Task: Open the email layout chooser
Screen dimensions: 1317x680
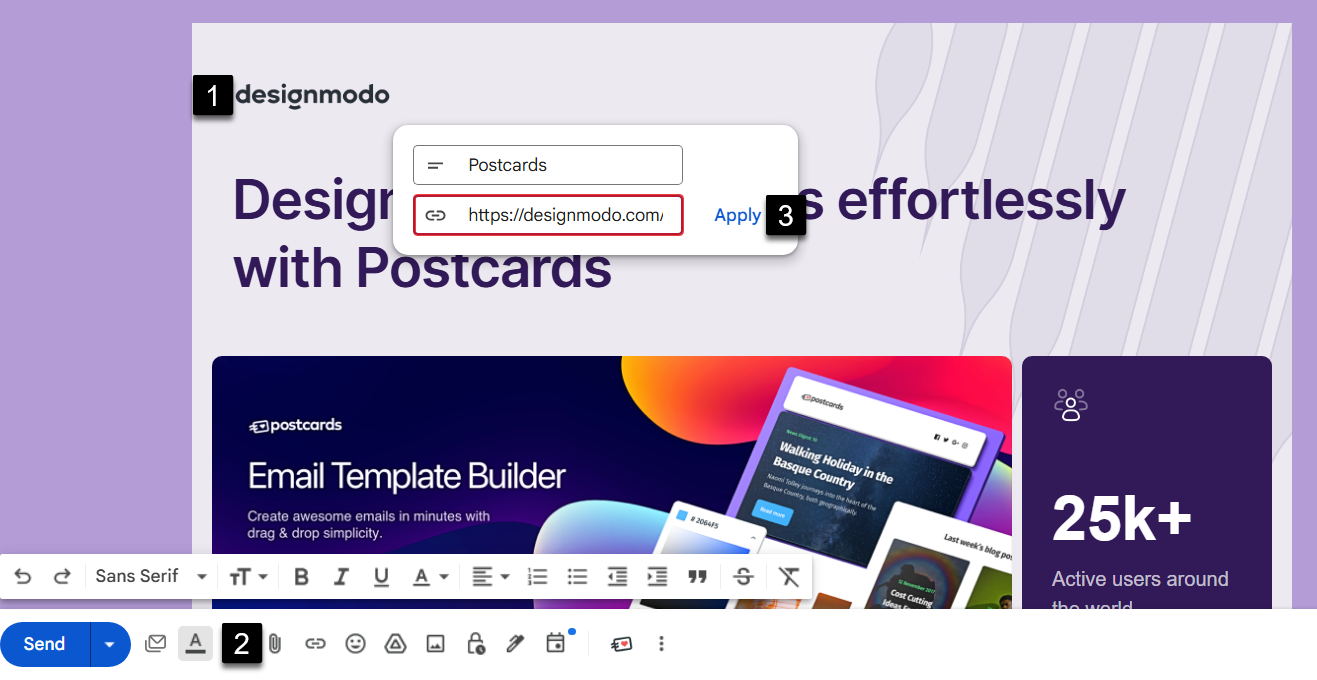Action: tap(155, 644)
